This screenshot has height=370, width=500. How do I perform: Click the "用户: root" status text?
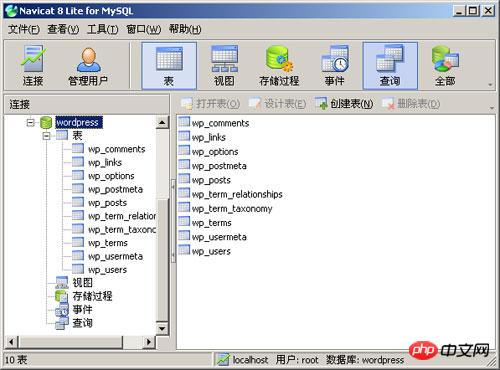(x=297, y=360)
